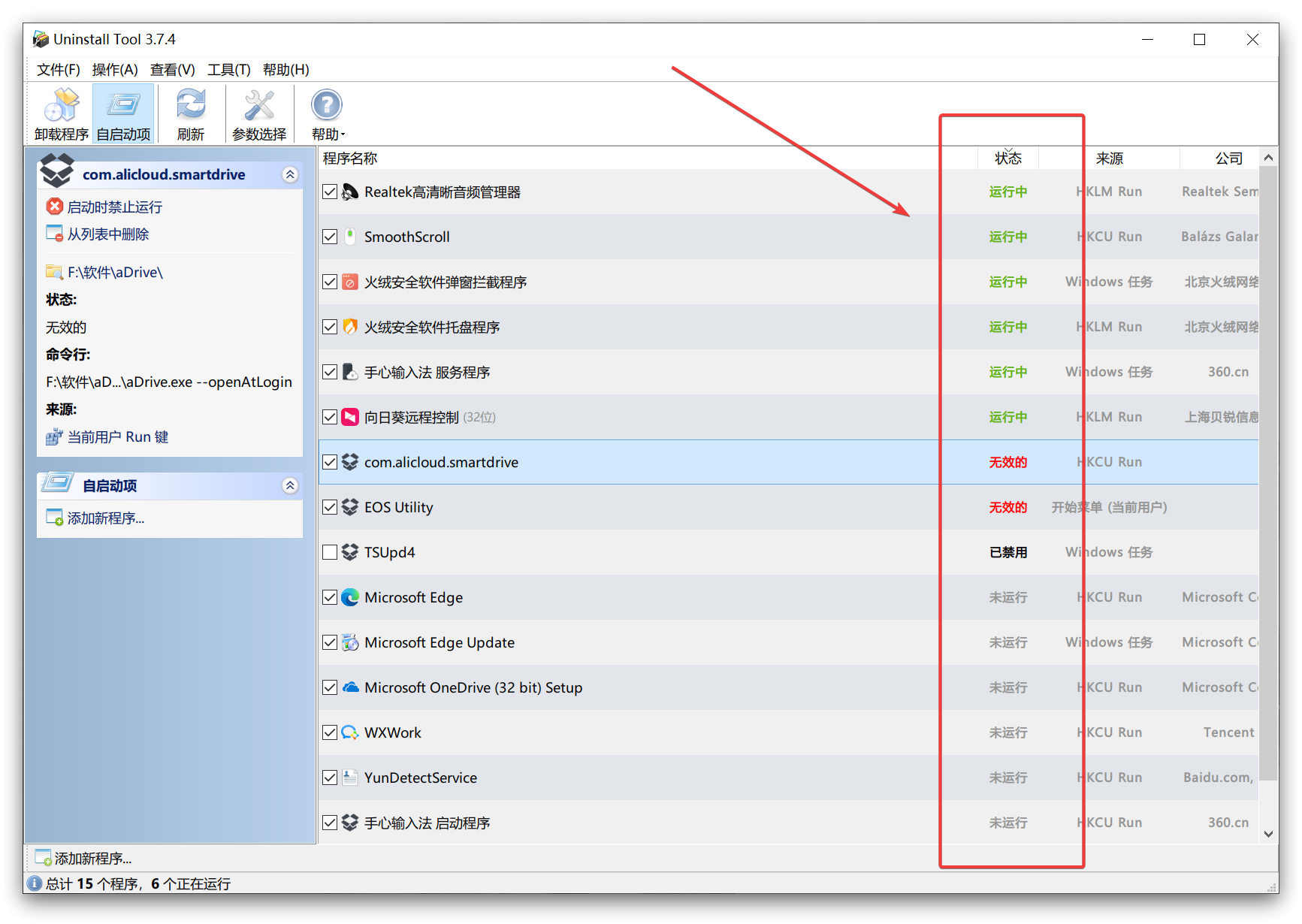This screenshot has height=924, width=1302.
Task: Toggle the 手心输入法 服务程序 checkbox
Action: click(x=330, y=372)
